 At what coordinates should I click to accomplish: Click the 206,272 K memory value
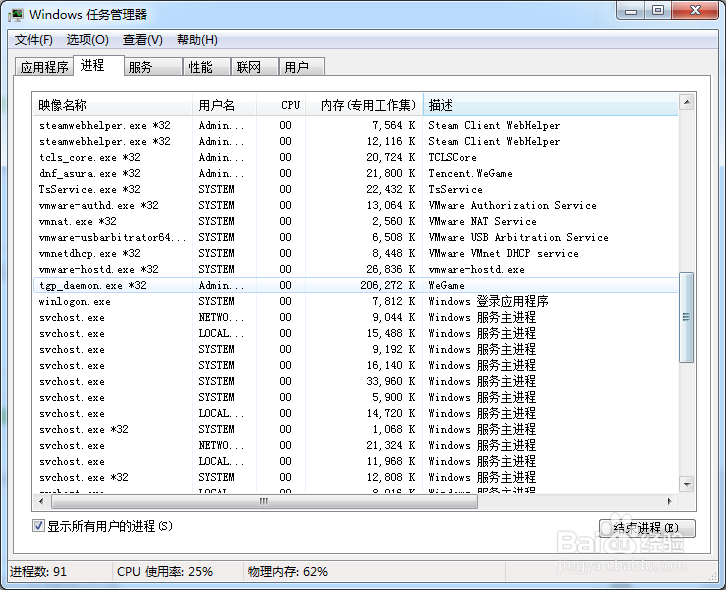pos(388,285)
